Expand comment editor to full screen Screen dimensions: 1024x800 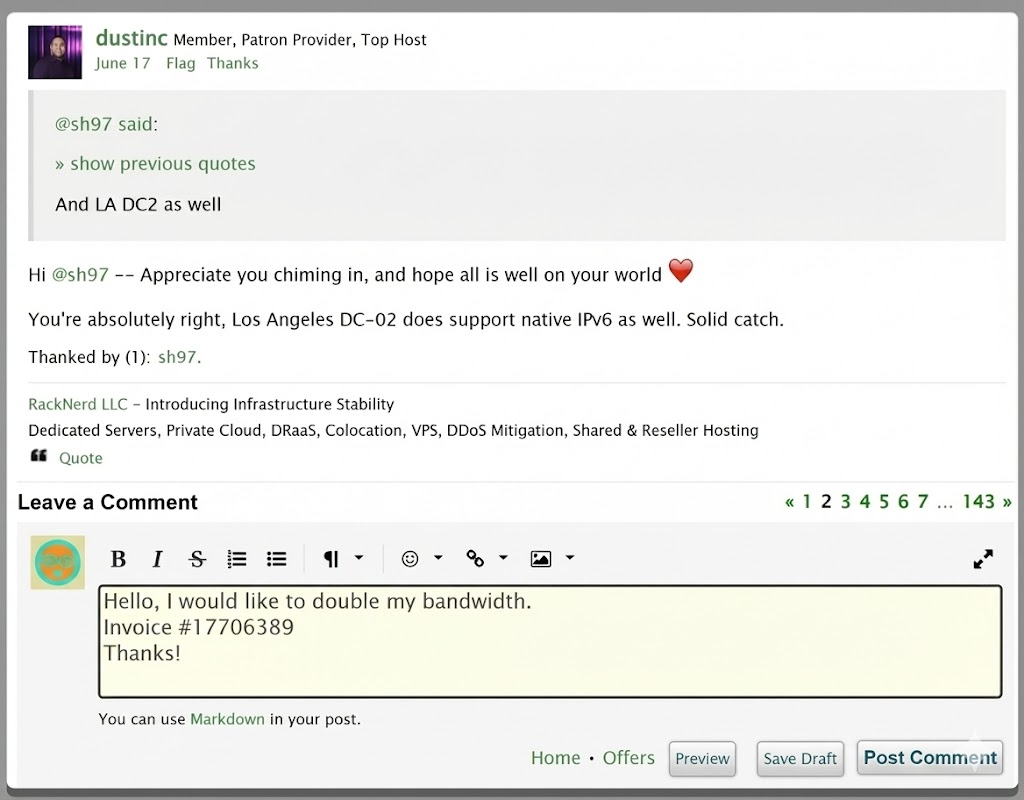[x=983, y=559]
